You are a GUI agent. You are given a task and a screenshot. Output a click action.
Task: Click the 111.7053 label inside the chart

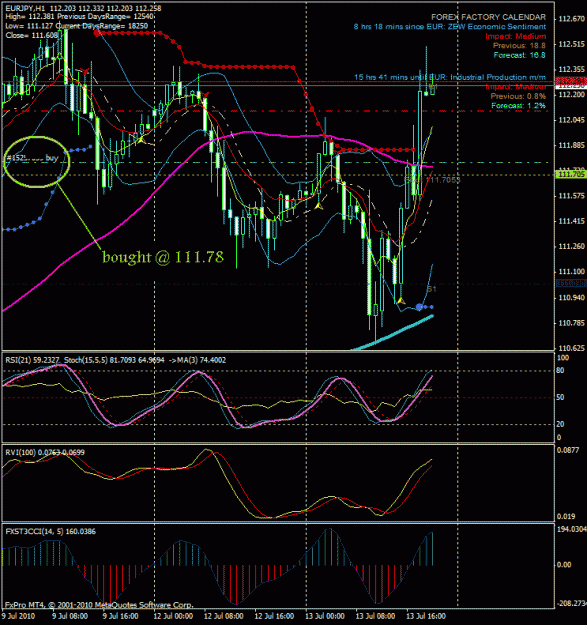point(443,180)
